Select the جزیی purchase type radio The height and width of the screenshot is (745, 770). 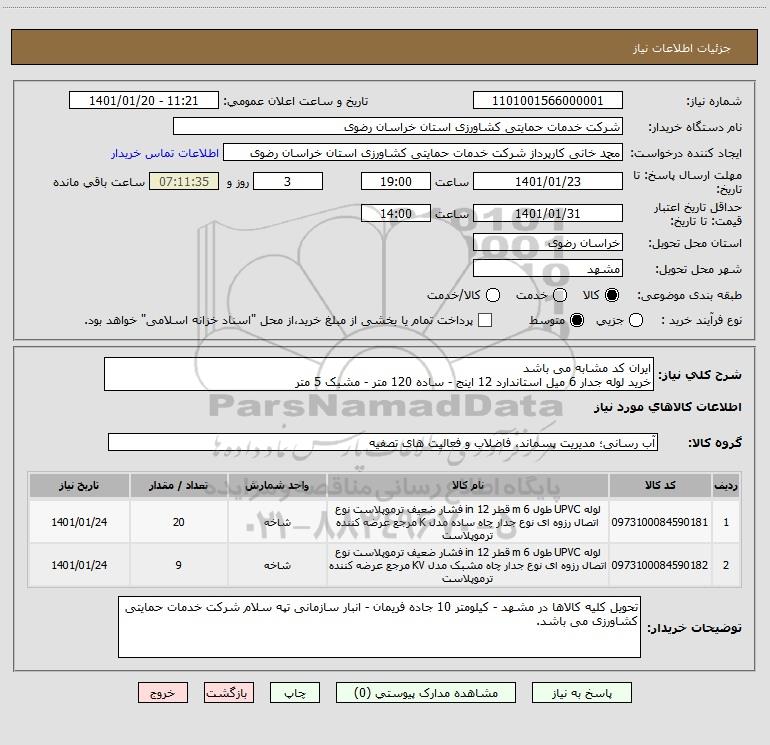[x=636, y=320]
